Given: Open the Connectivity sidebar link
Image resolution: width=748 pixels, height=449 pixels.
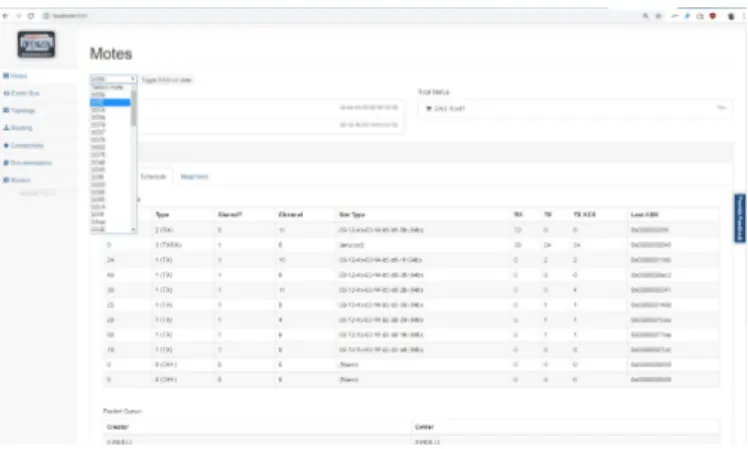Looking at the screenshot, I should pos(23,145).
